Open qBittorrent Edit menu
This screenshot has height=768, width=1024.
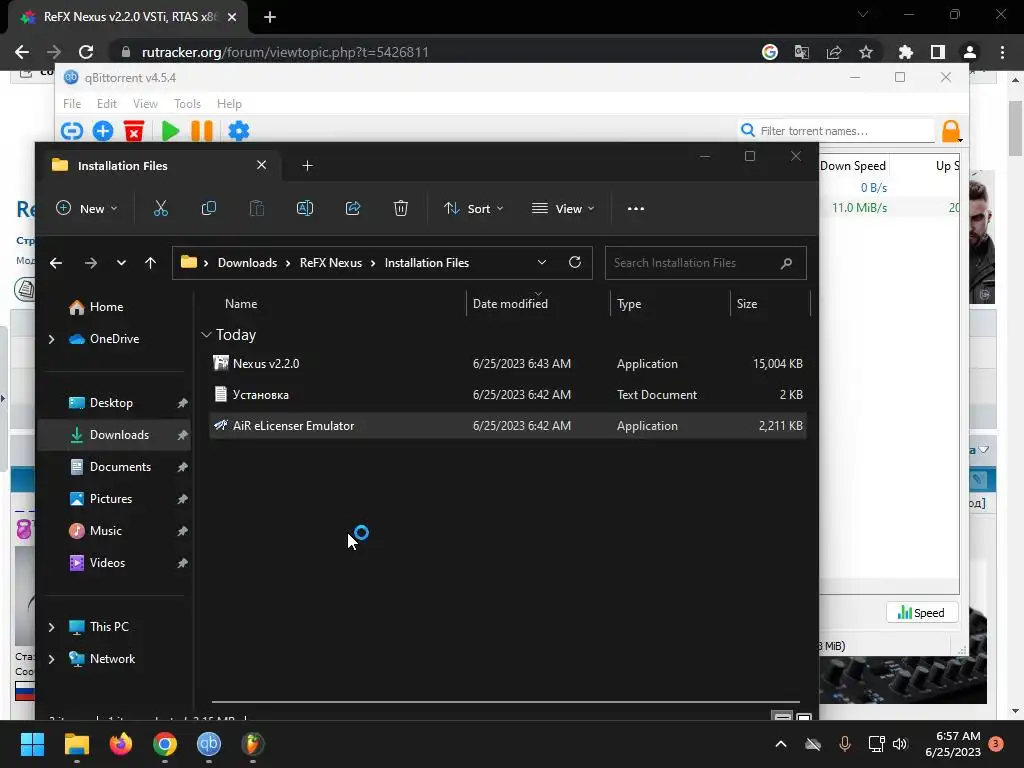click(106, 104)
